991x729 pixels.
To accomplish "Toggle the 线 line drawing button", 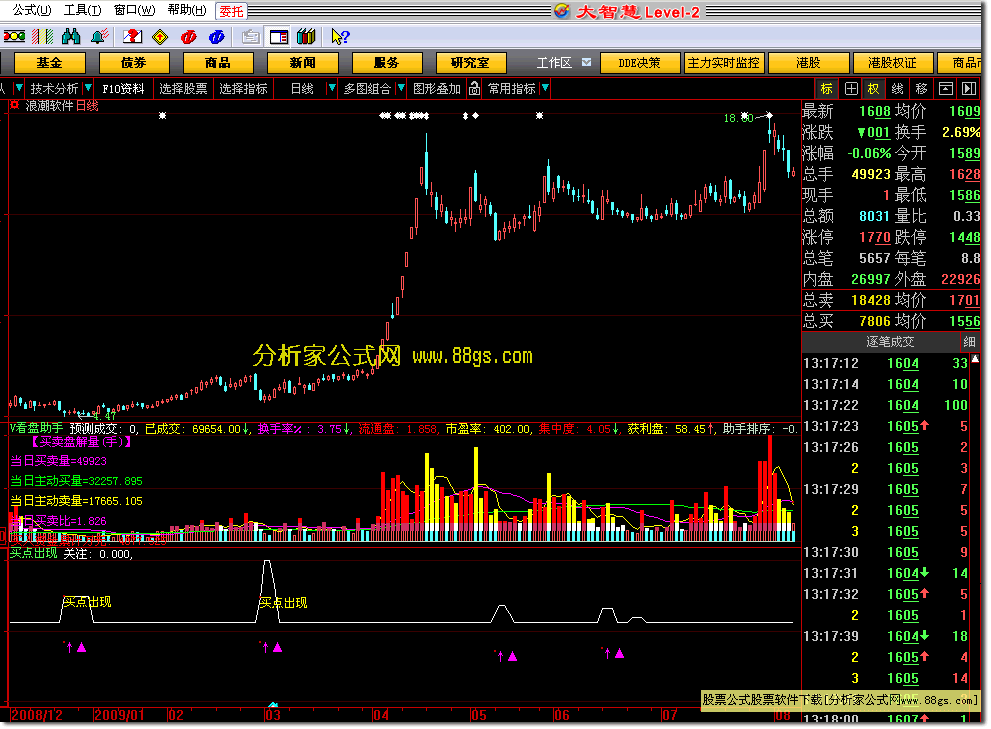I will (x=897, y=89).
